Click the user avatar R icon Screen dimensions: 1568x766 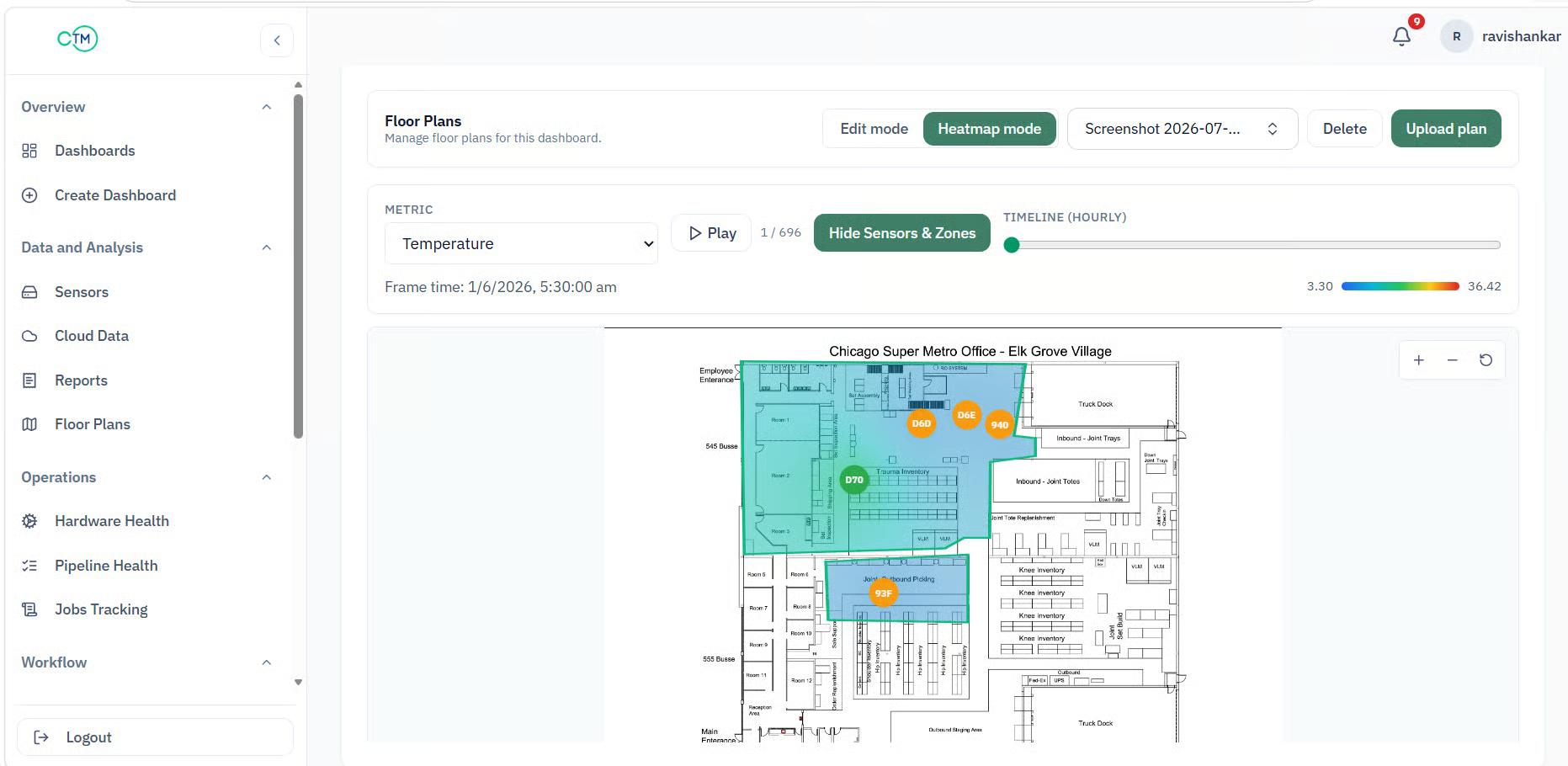[x=1457, y=36]
